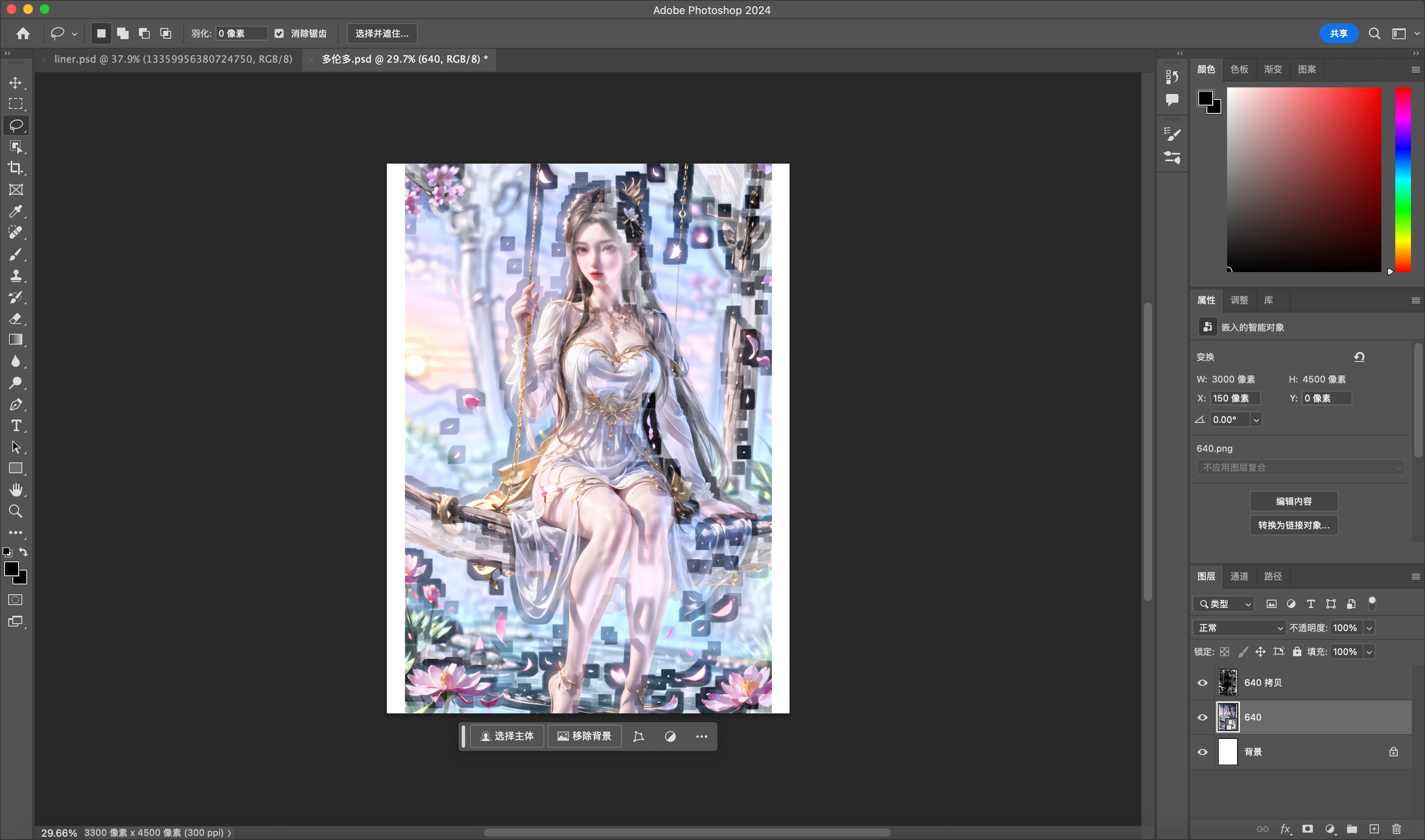
Task: Select the Clone Stamp tool
Action: pyautogui.click(x=16, y=276)
